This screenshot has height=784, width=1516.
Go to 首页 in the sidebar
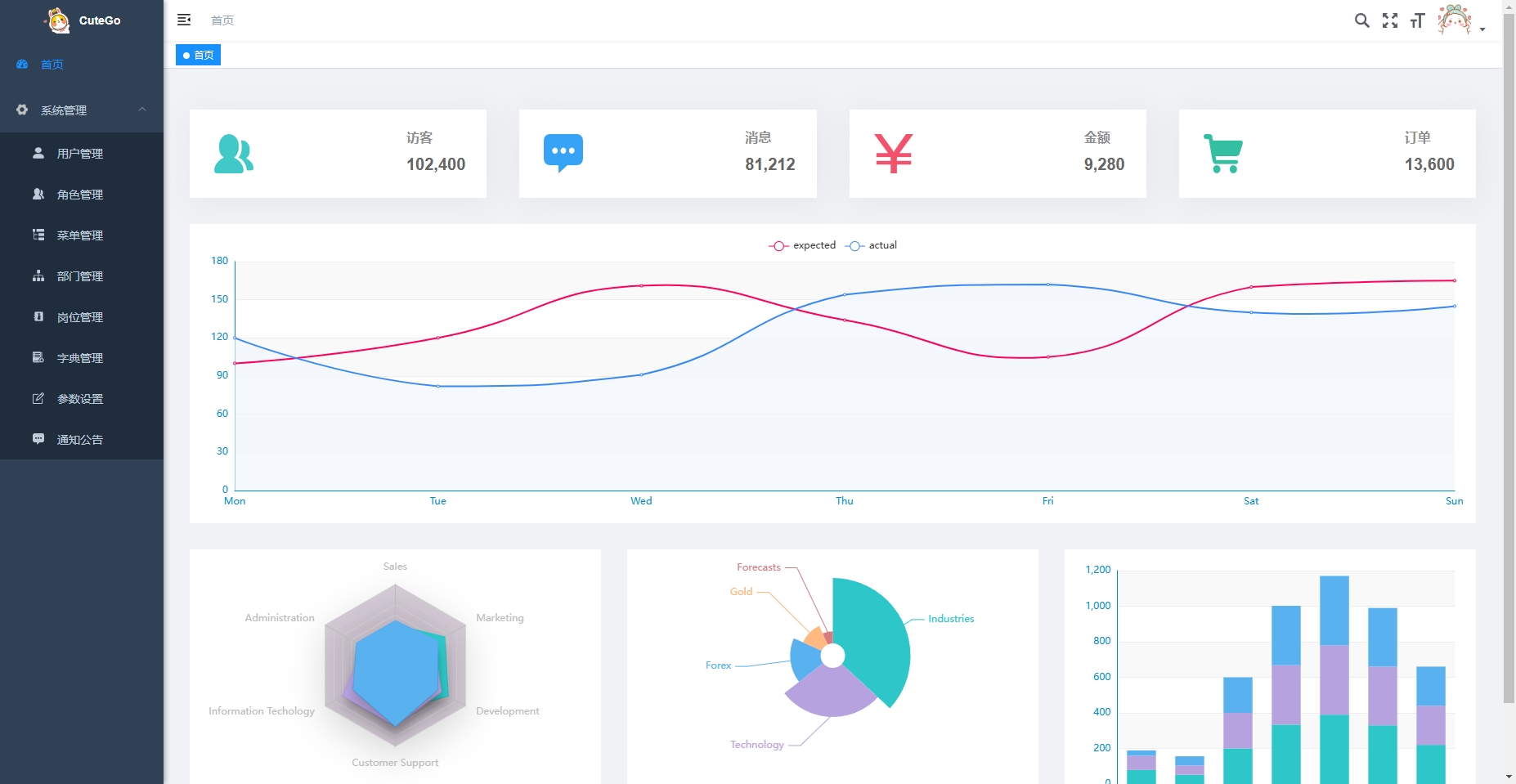tap(82, 64)
